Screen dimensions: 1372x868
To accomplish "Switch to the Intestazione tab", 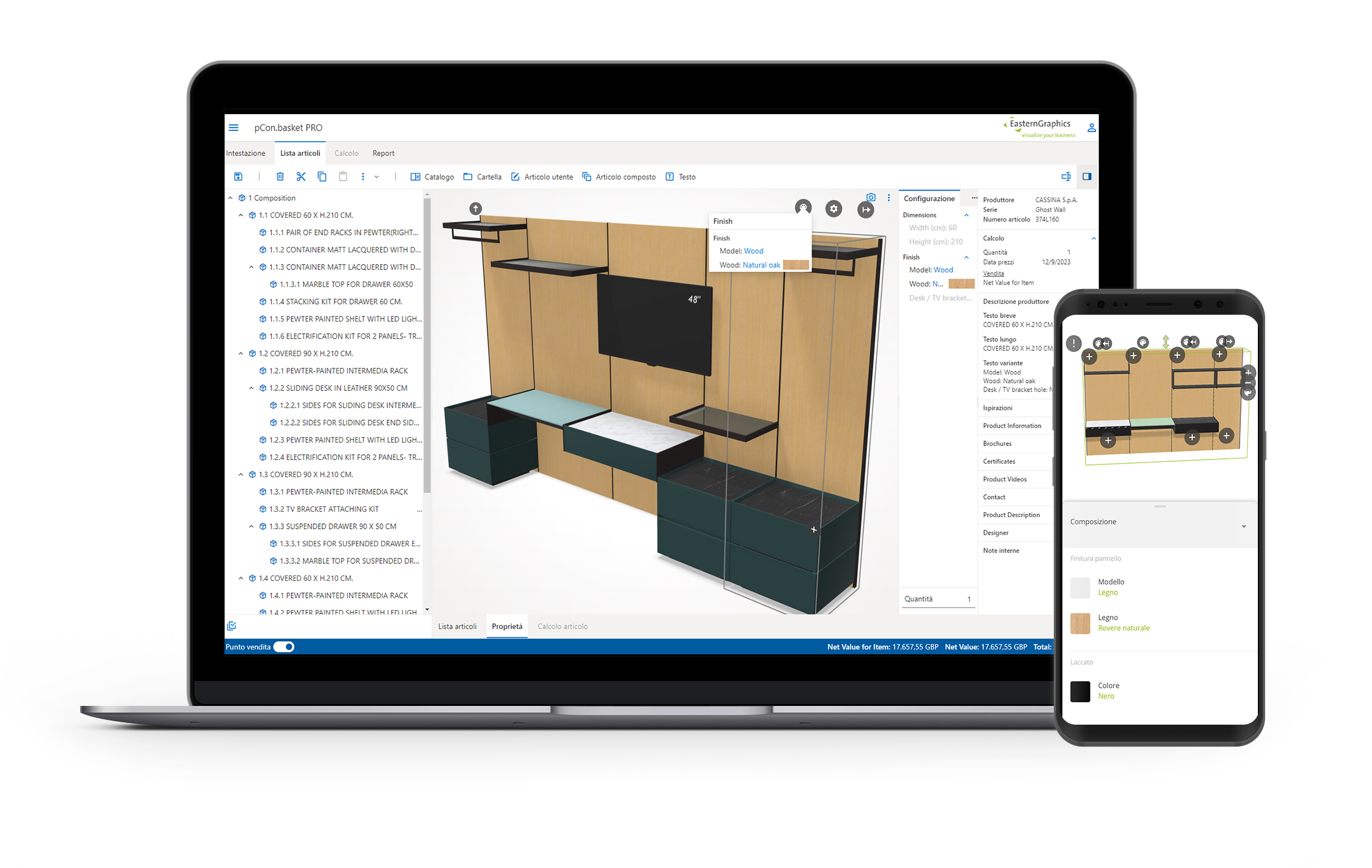I will point(246,153).
